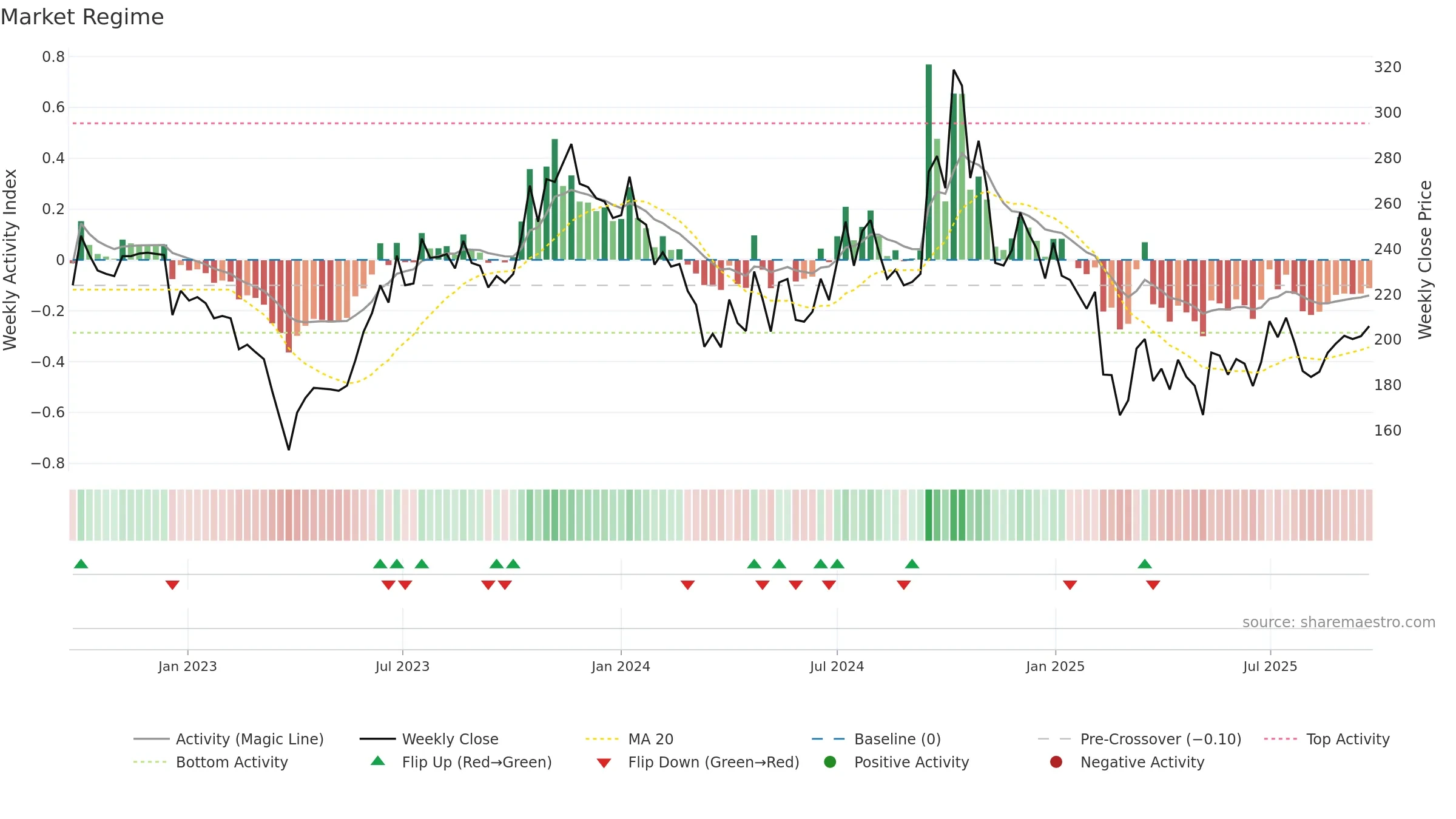This screenshot has height=819, width=1456.
Task: Select the leftmost green flip-up triangle marker
Action: tap(81, 564)
